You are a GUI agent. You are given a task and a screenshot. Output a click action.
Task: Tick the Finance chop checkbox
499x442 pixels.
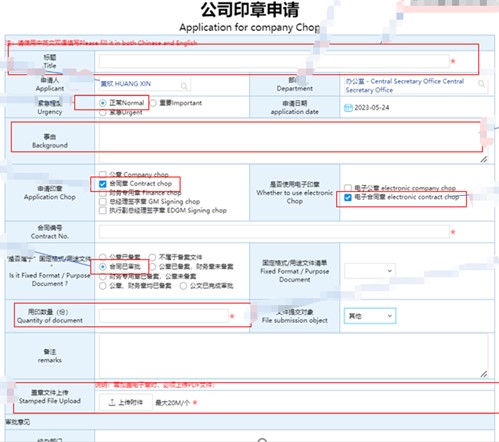pyautogui.click(x=103, y=193)
